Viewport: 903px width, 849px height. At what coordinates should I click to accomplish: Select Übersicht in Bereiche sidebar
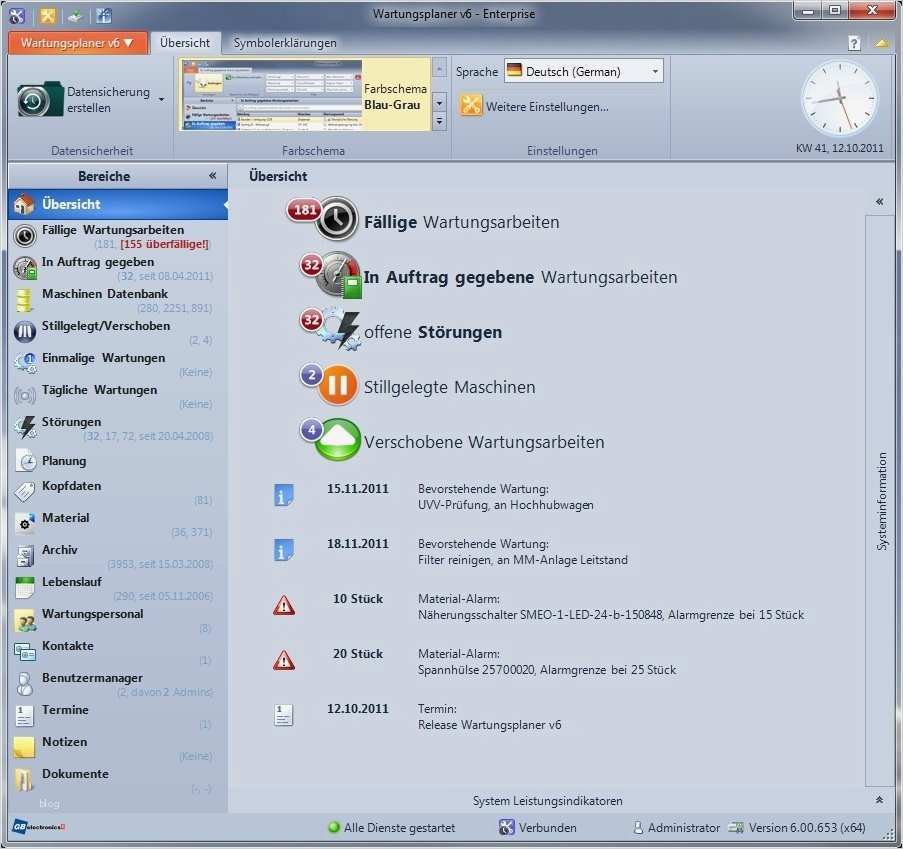point(118,204)
